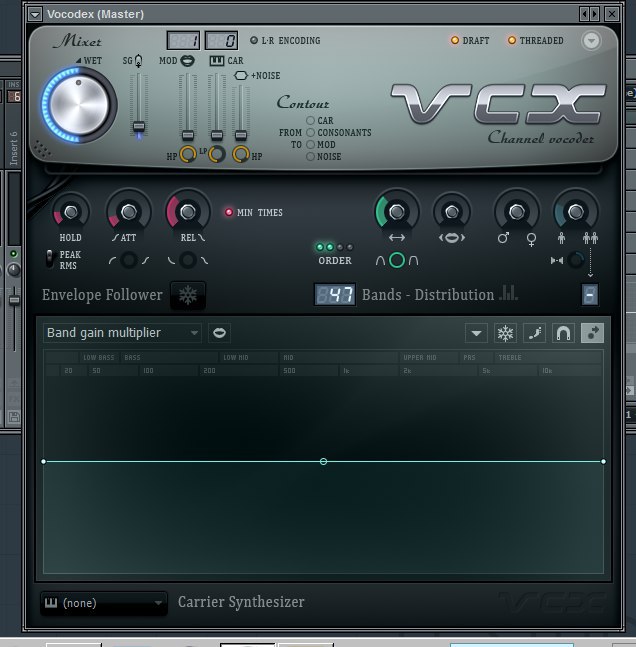Click the carrier channel number display
The width and height of the screenshot is (636, 647).
[221, 40]
